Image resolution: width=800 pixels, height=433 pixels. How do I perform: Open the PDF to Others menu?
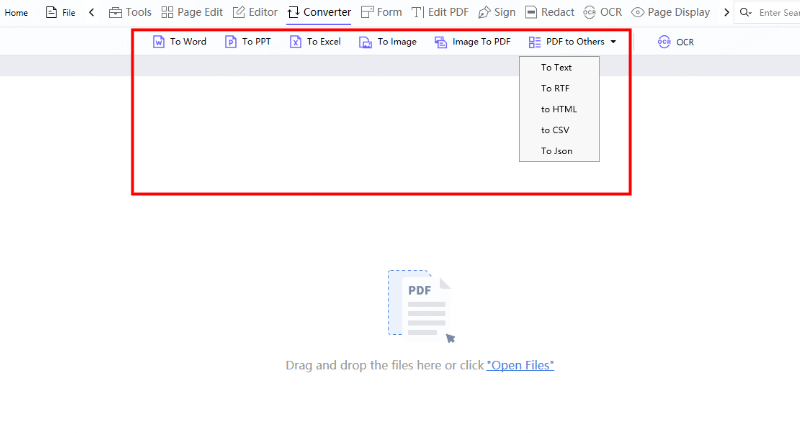(572, 42)
